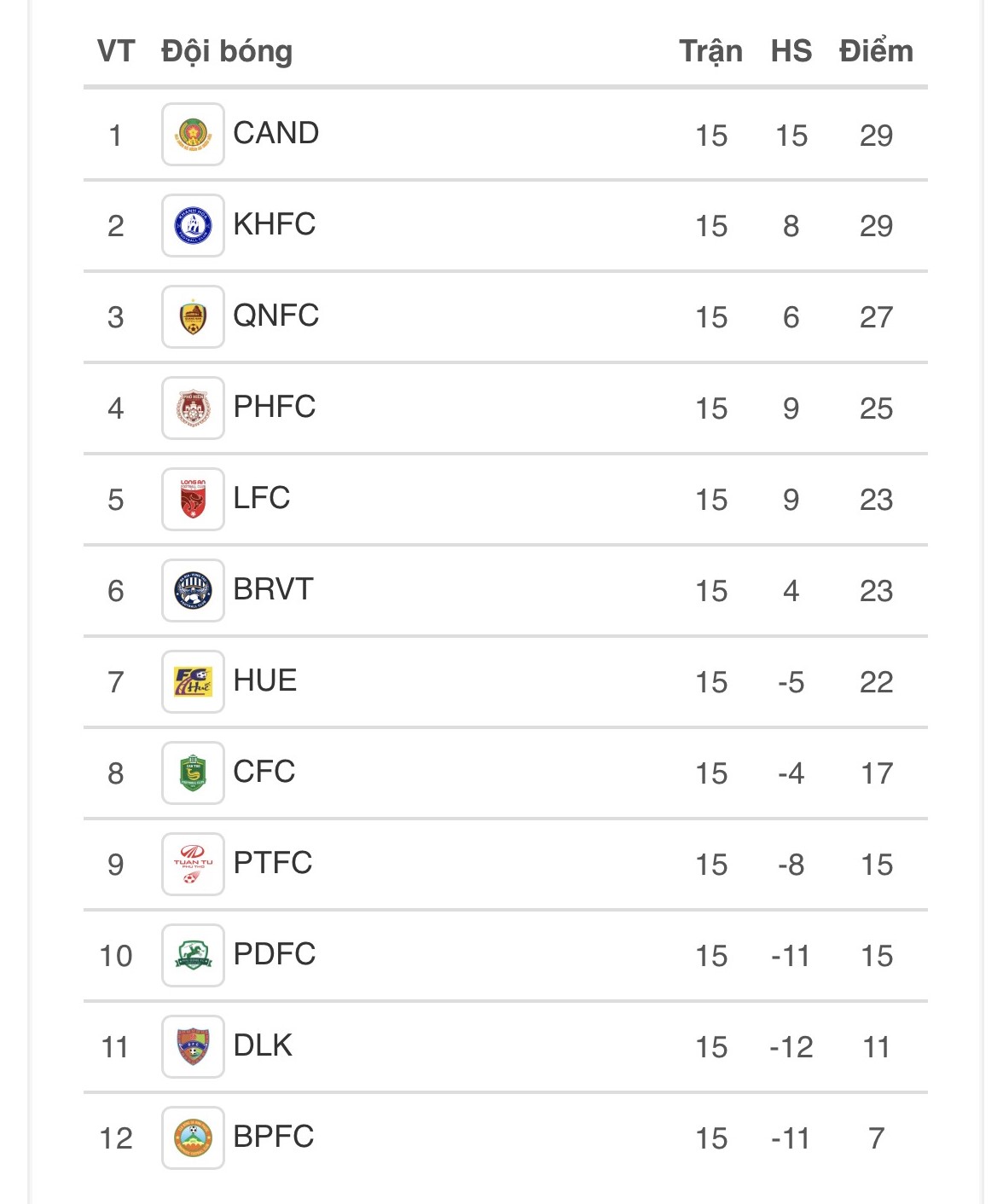Viewport: 1003px width, 1204px height.
Task: Select the CFC green shield badge
Action: point(193,773)
